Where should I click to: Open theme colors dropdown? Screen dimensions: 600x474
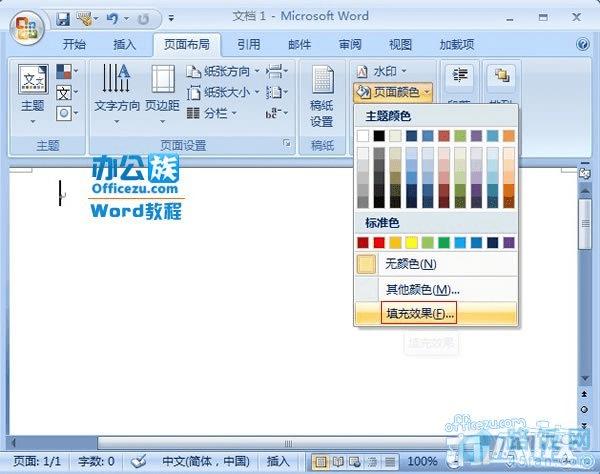(x=67, y=71)
